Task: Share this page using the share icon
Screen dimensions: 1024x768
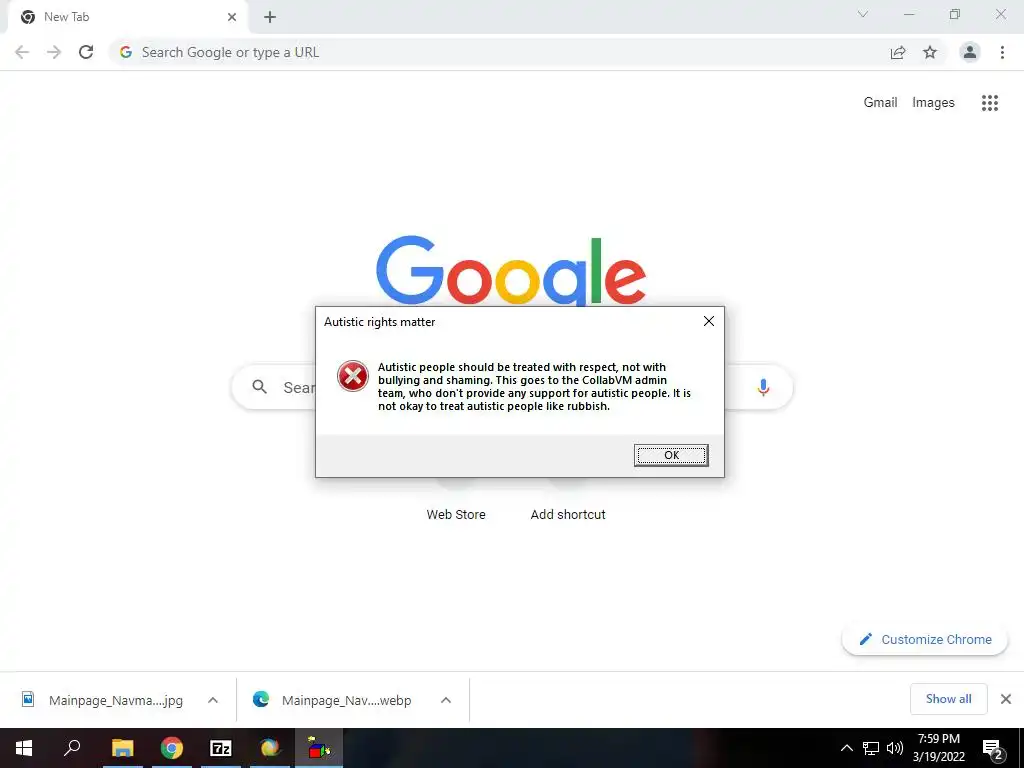Action: 898,52
